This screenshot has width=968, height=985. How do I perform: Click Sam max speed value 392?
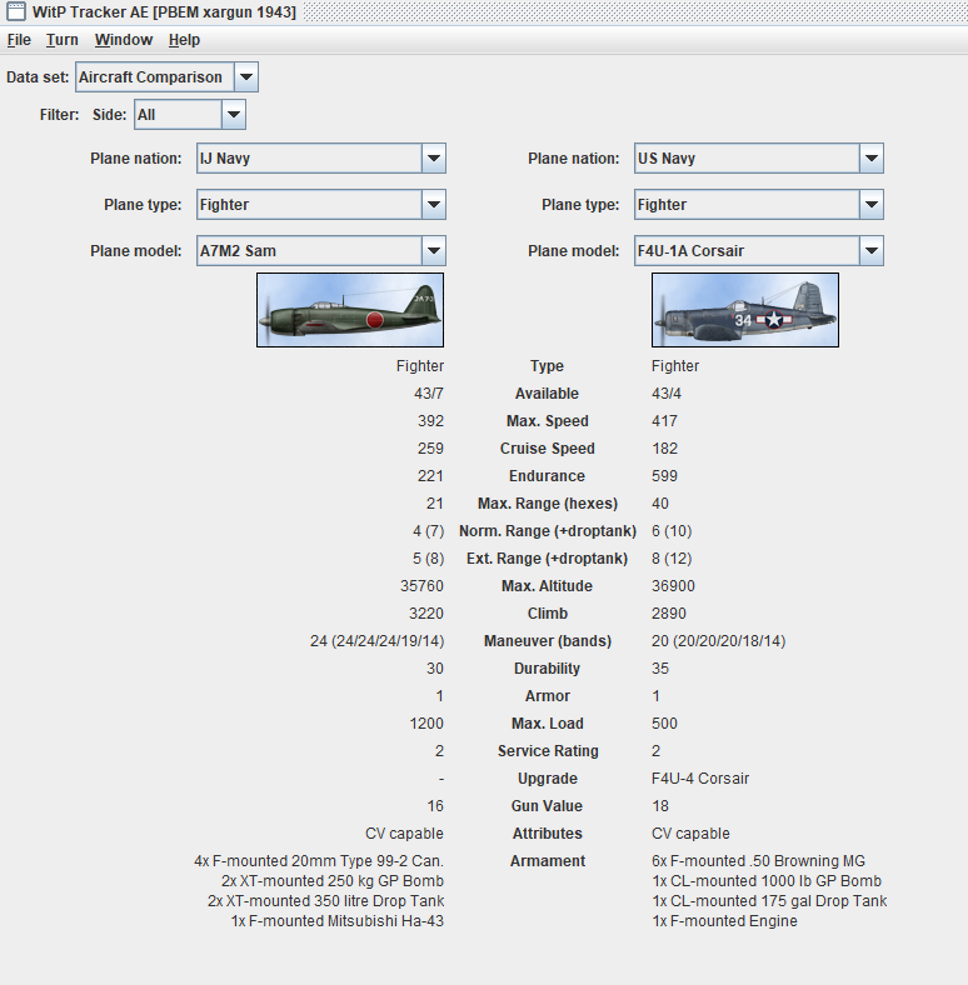(x=431, y=421)
